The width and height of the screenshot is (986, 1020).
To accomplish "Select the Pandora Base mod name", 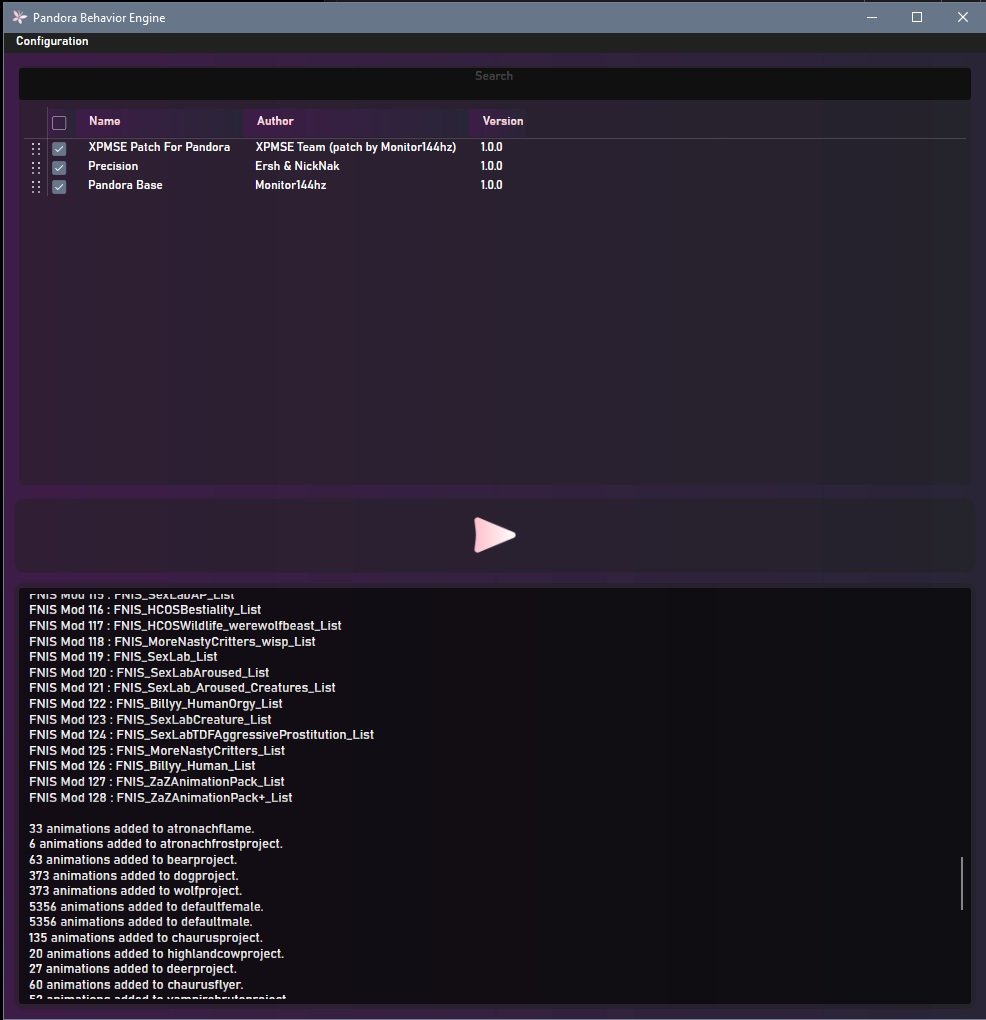I will click(126, 185).
